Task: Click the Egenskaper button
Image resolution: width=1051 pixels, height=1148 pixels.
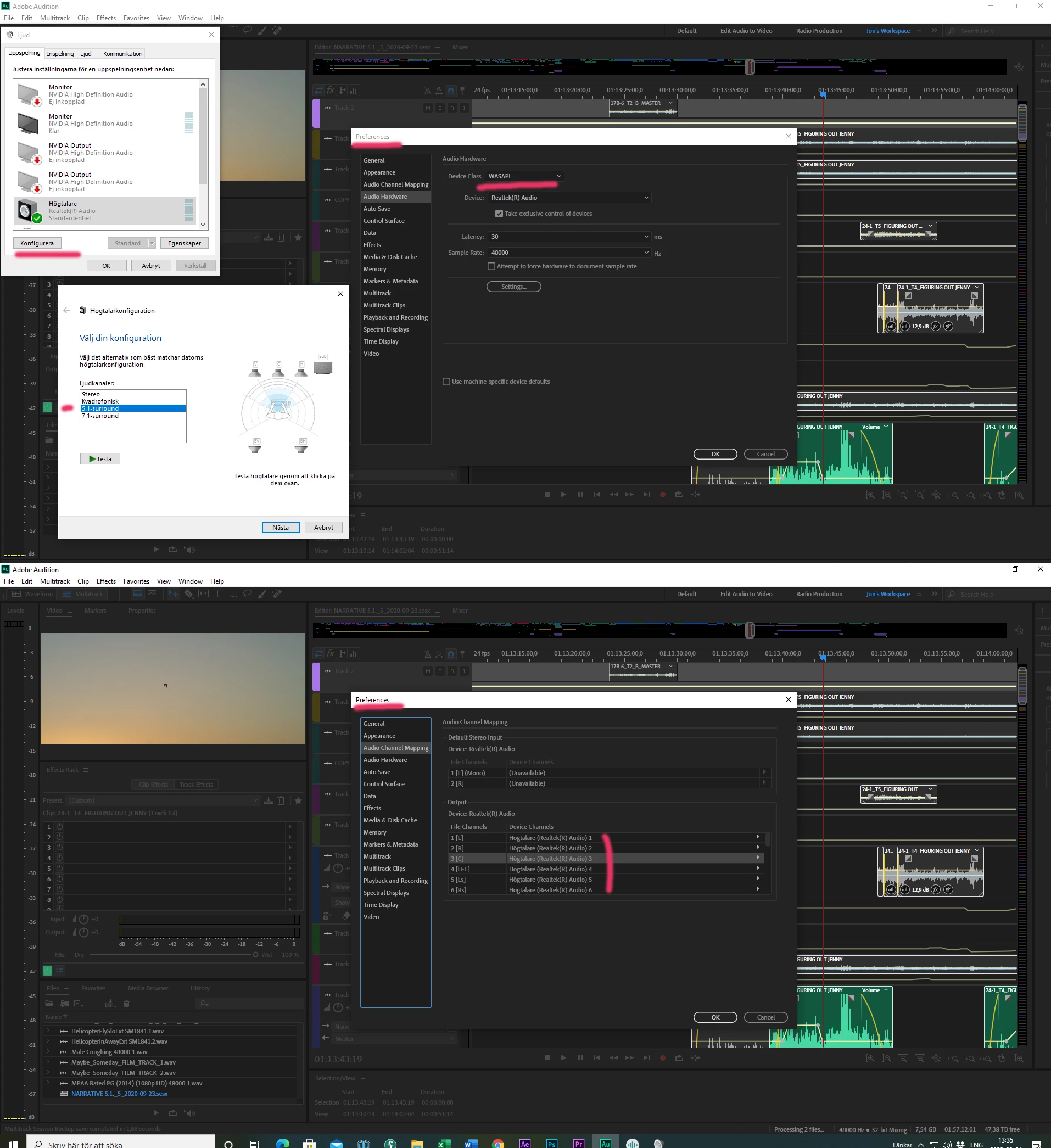Action: pyautogui.click(x=185, y=243)
